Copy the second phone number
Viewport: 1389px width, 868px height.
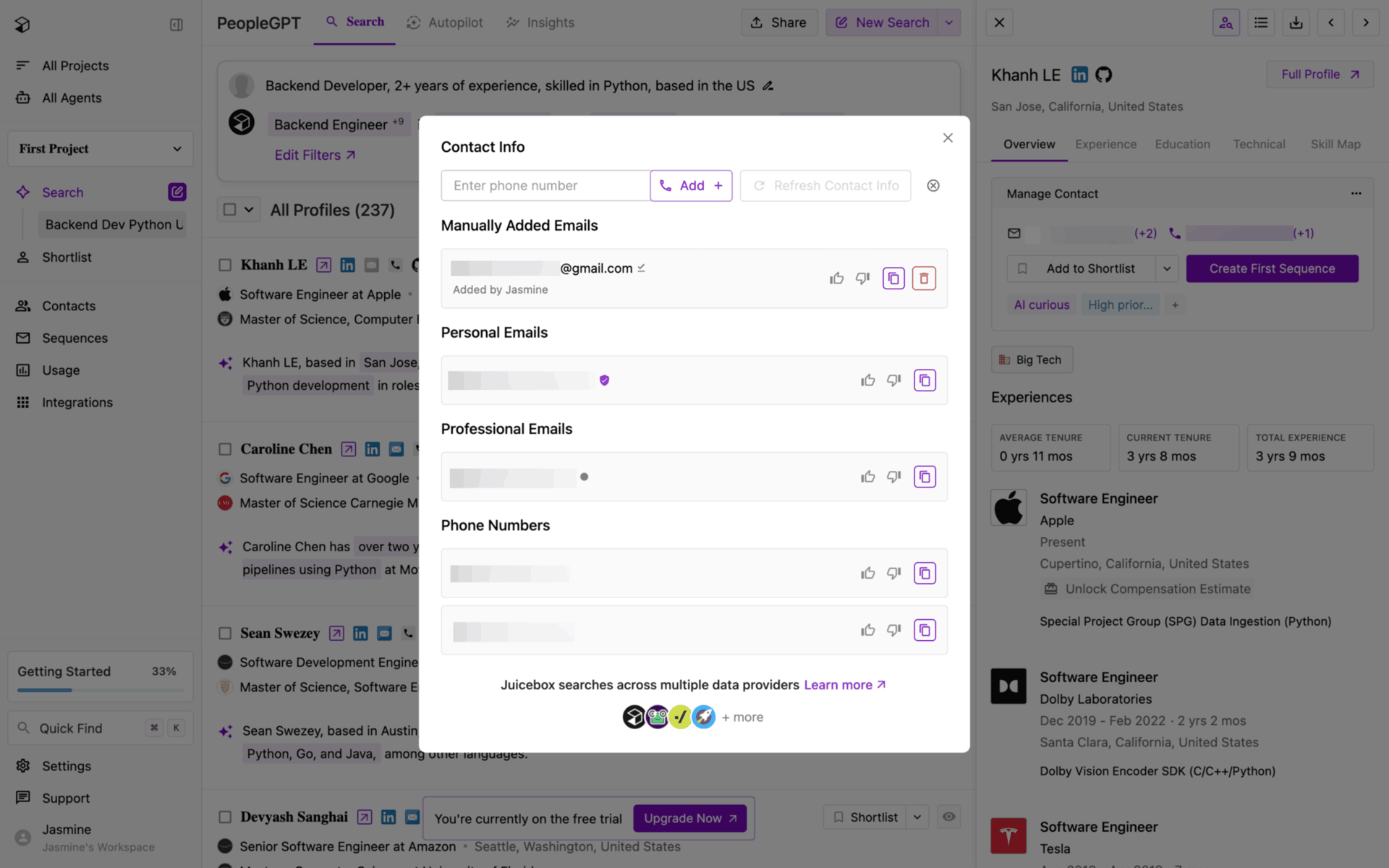925,630
